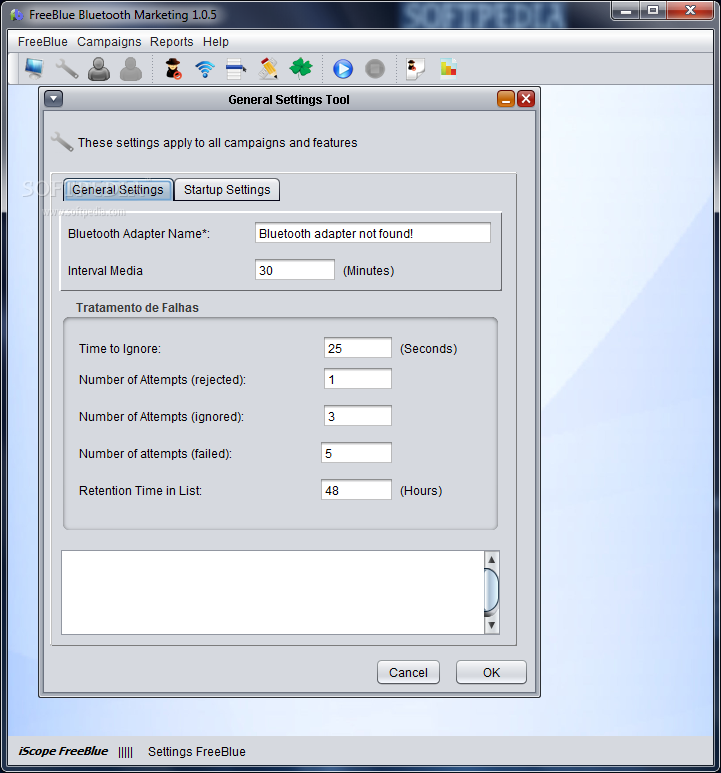The height and width of the screenshot is (773, 721).
Task: Open the dialog's dropdown arrow menu in title bar
Action: pyautogui.click(x=54, y=99)
